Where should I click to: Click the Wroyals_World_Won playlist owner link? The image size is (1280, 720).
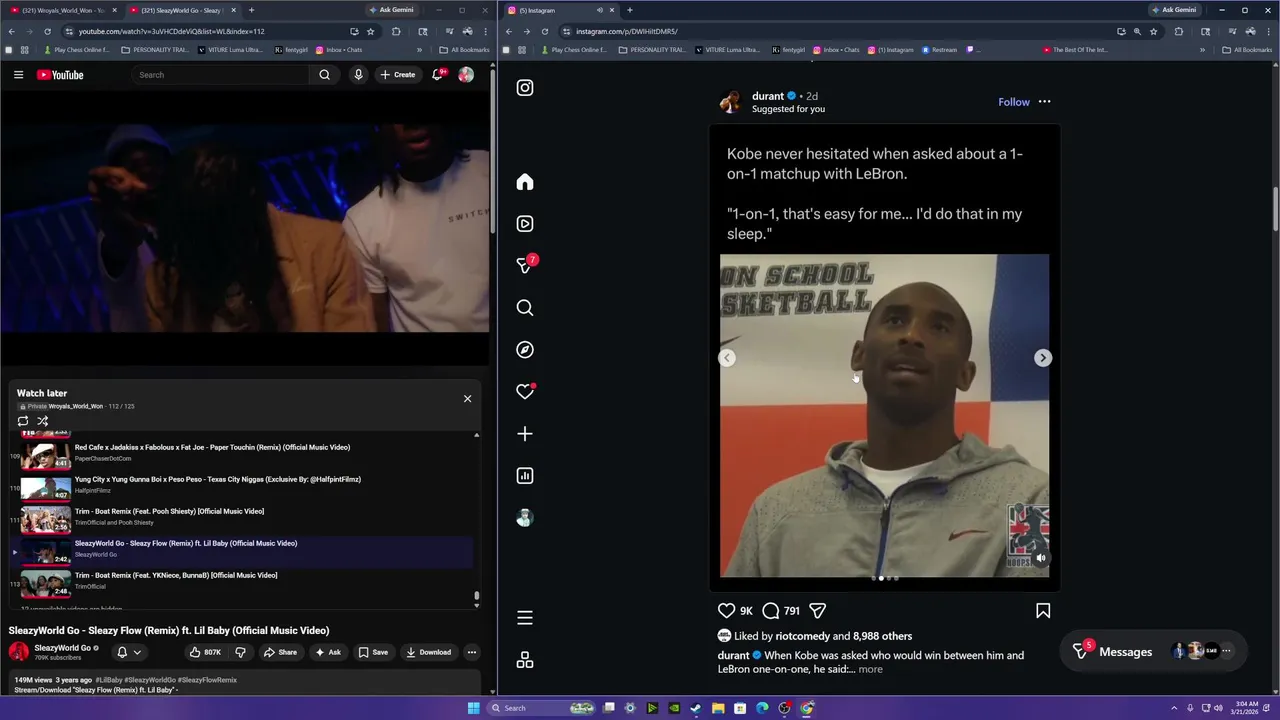coord(76,406)
